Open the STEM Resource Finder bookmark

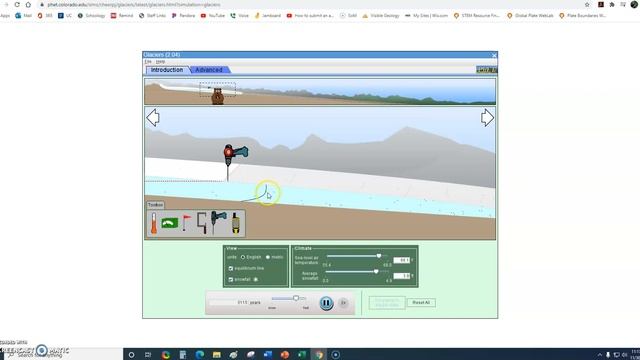click(477, 16)
